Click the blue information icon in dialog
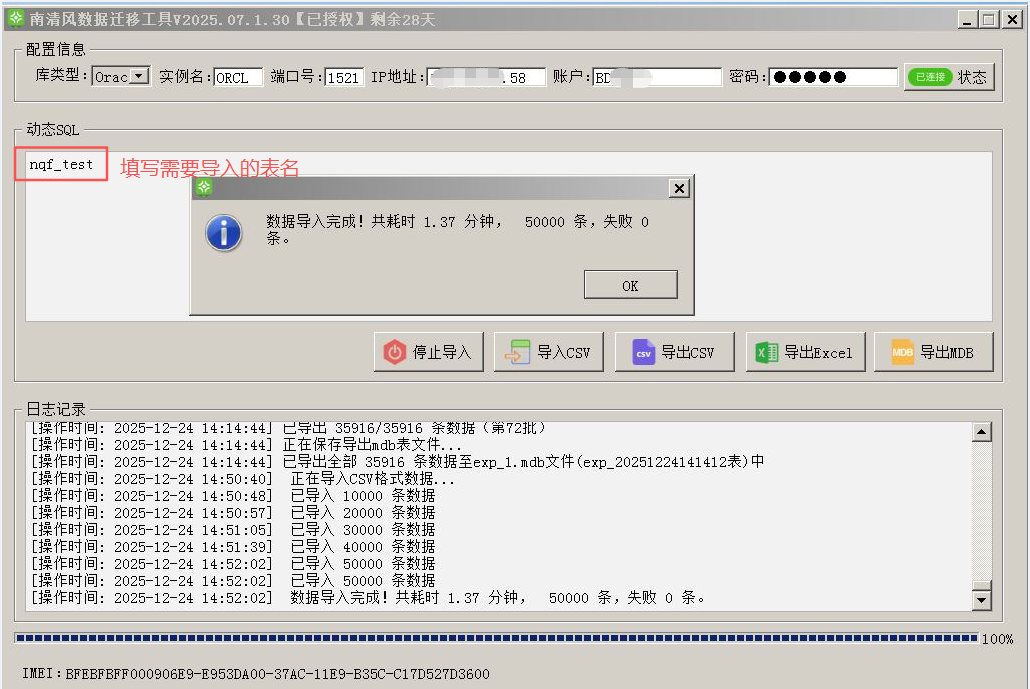Screen dimensions: 1030x689 (x=224, y=233)
